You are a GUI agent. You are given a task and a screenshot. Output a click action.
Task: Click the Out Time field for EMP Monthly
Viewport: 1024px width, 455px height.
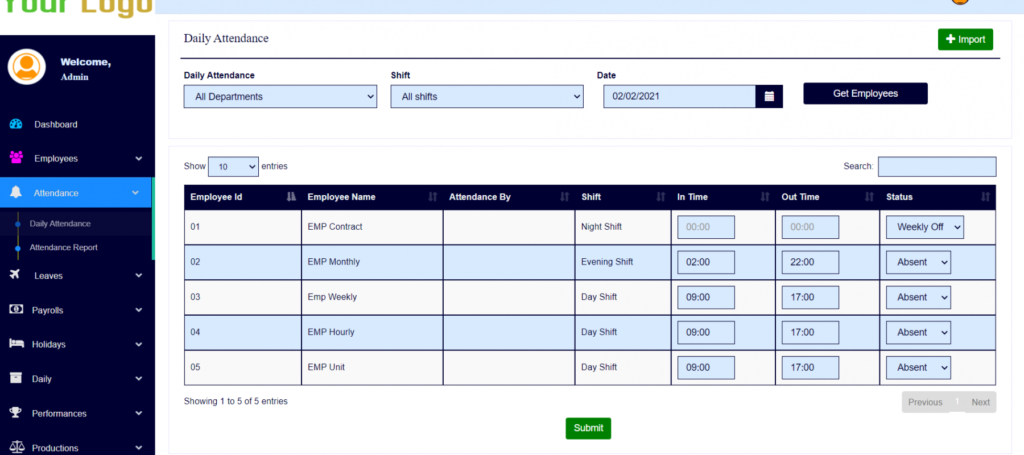point(810,262)
